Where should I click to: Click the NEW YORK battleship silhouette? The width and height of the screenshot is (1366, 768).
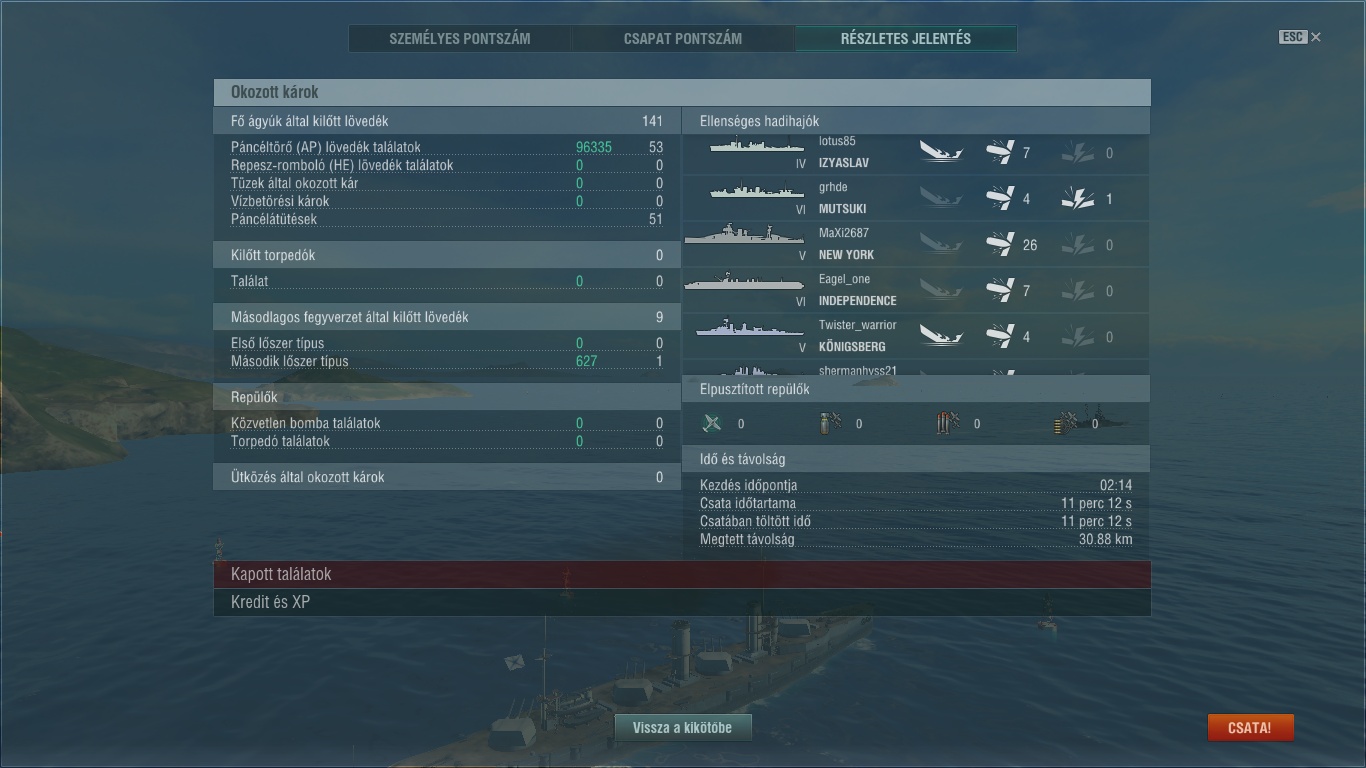click(744, 236)
